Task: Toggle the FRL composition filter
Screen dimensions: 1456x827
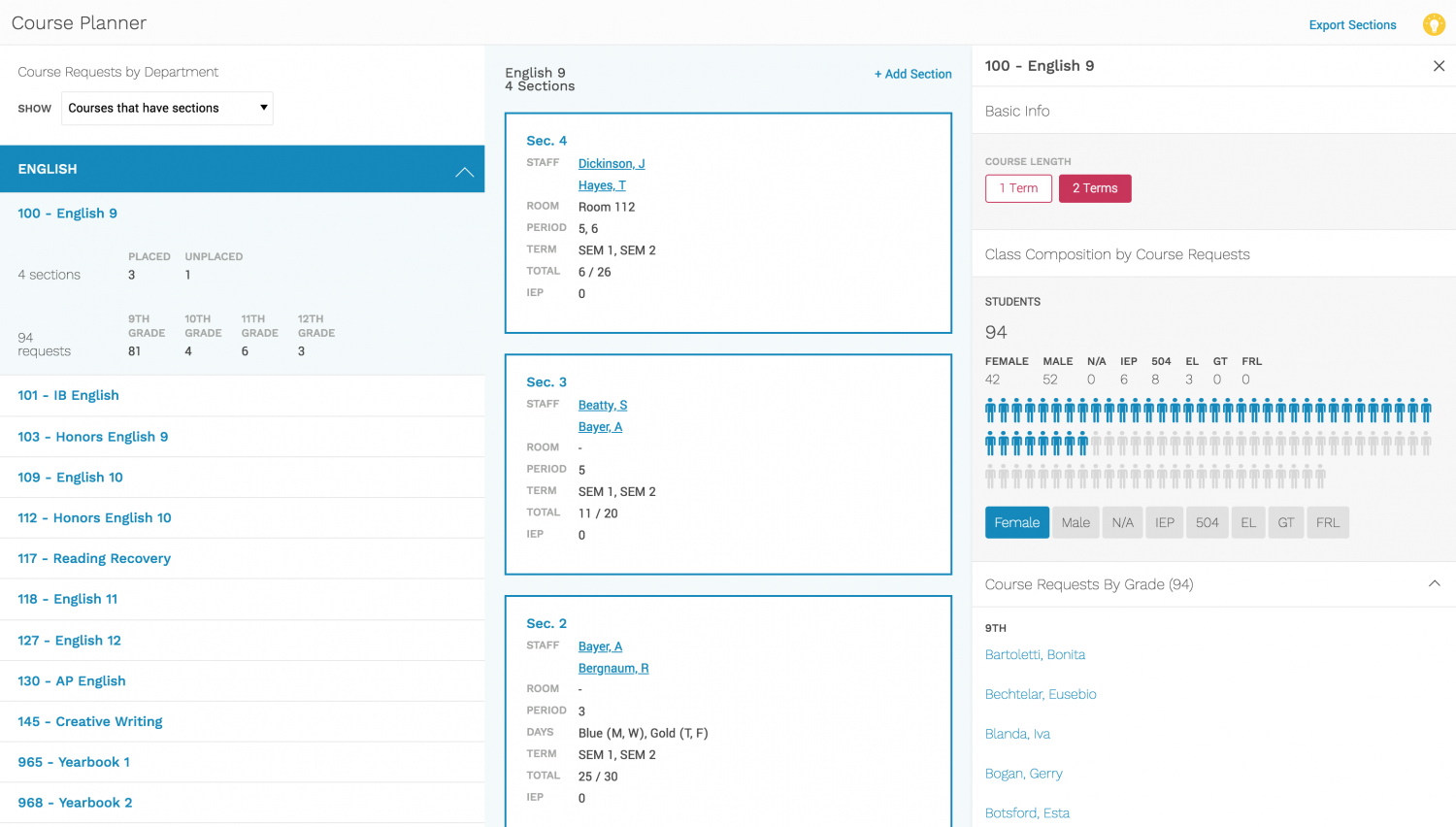Action: coord(1327,522)
